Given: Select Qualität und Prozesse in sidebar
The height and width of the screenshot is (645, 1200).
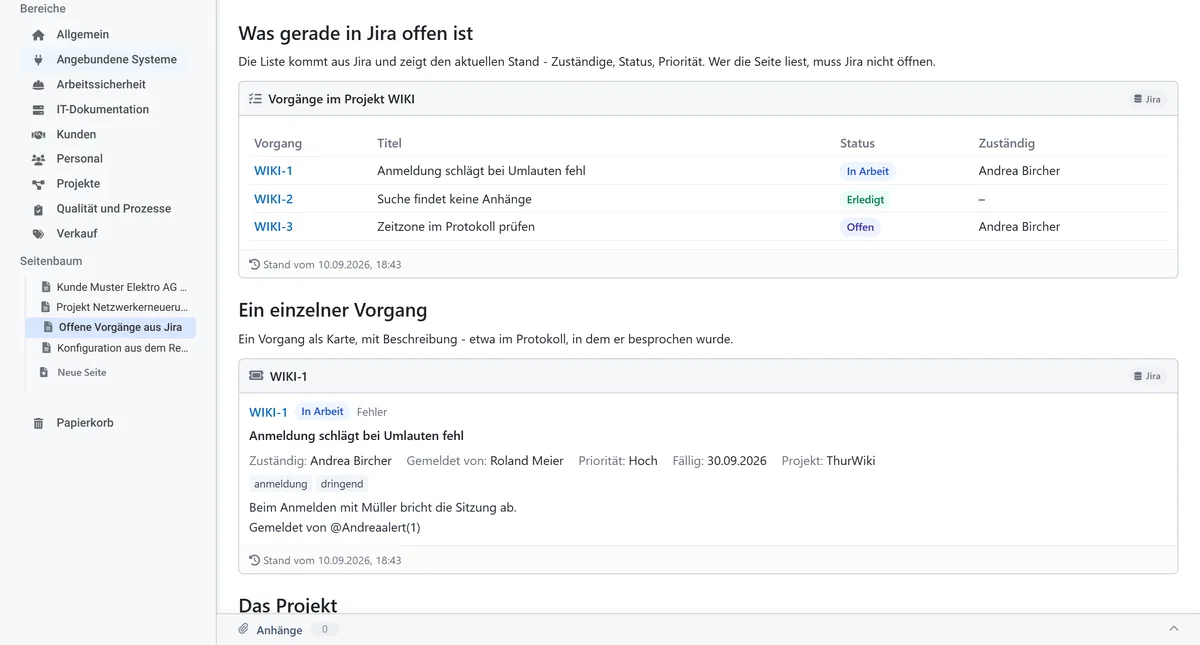Looking at the screenshot, I should (114, 209).
